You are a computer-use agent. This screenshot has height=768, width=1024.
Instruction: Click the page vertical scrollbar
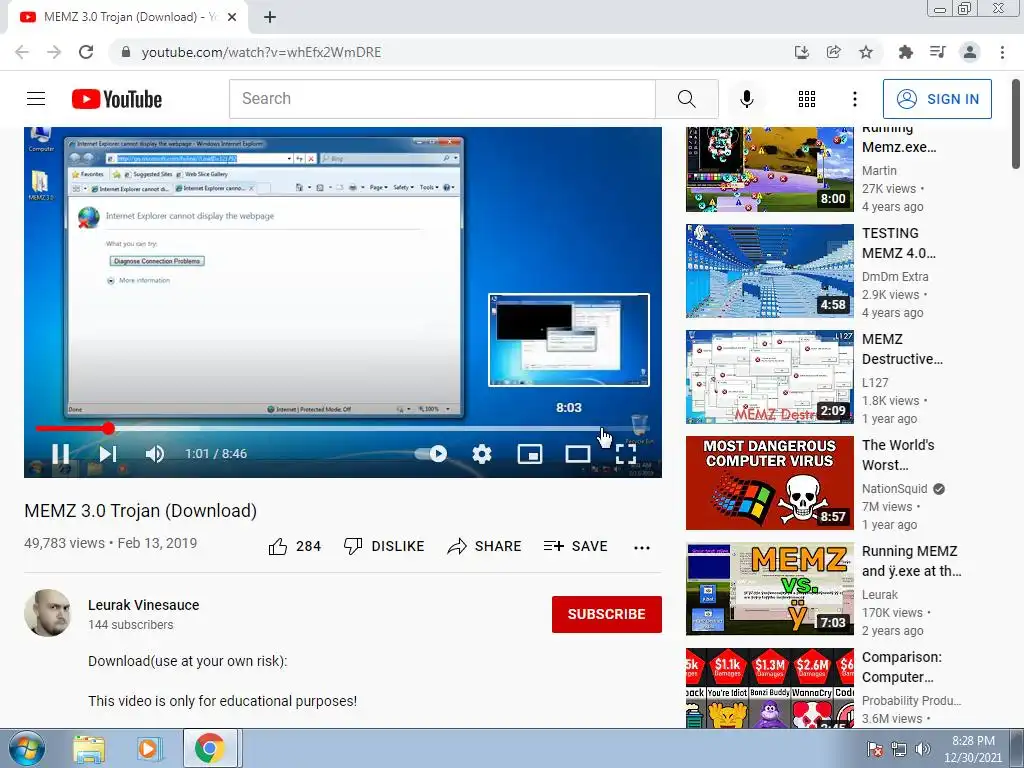(x=1016, y=124)
